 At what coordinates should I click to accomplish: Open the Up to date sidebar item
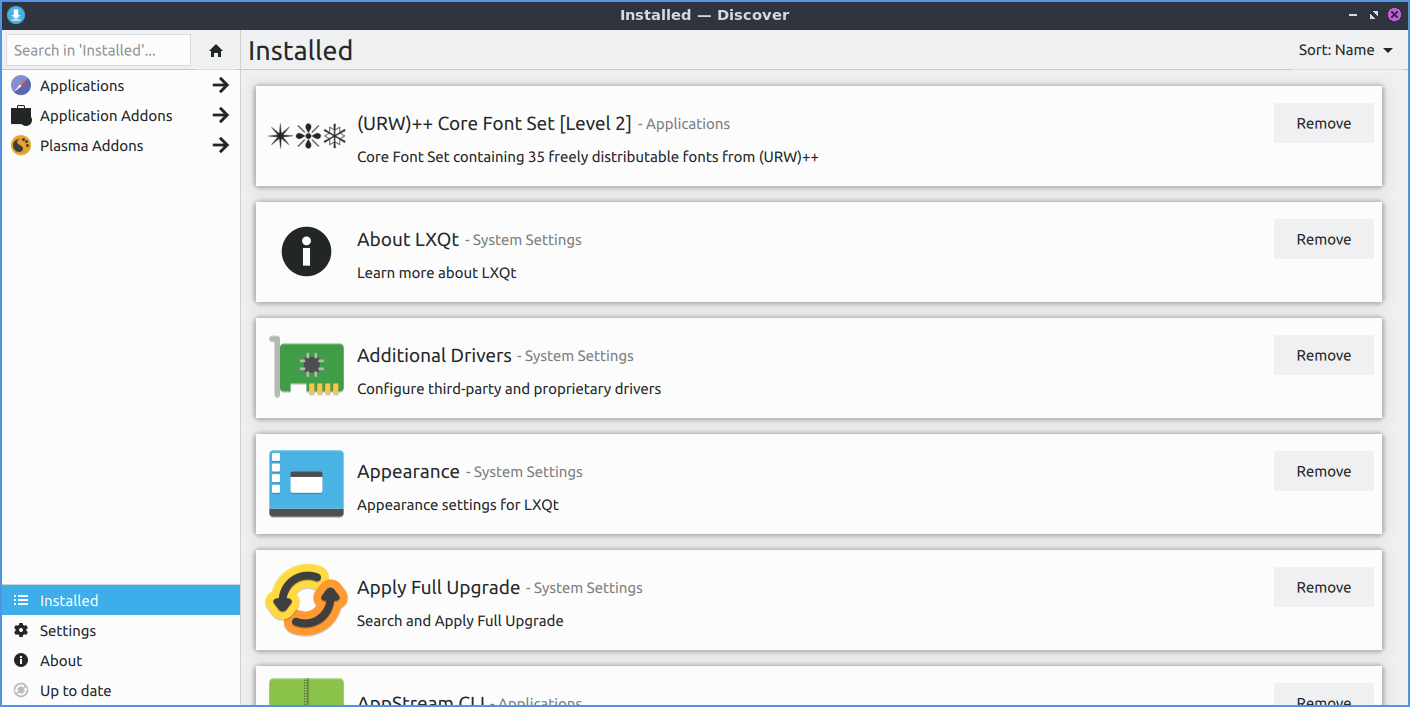click(x=75, y=691)
